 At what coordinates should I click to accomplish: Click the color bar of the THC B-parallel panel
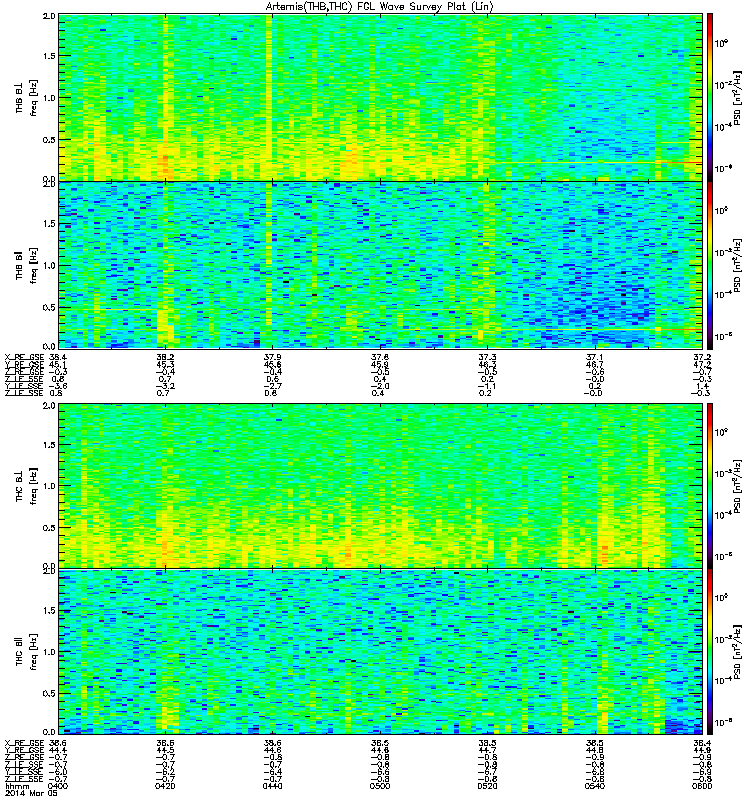point(710,652)
